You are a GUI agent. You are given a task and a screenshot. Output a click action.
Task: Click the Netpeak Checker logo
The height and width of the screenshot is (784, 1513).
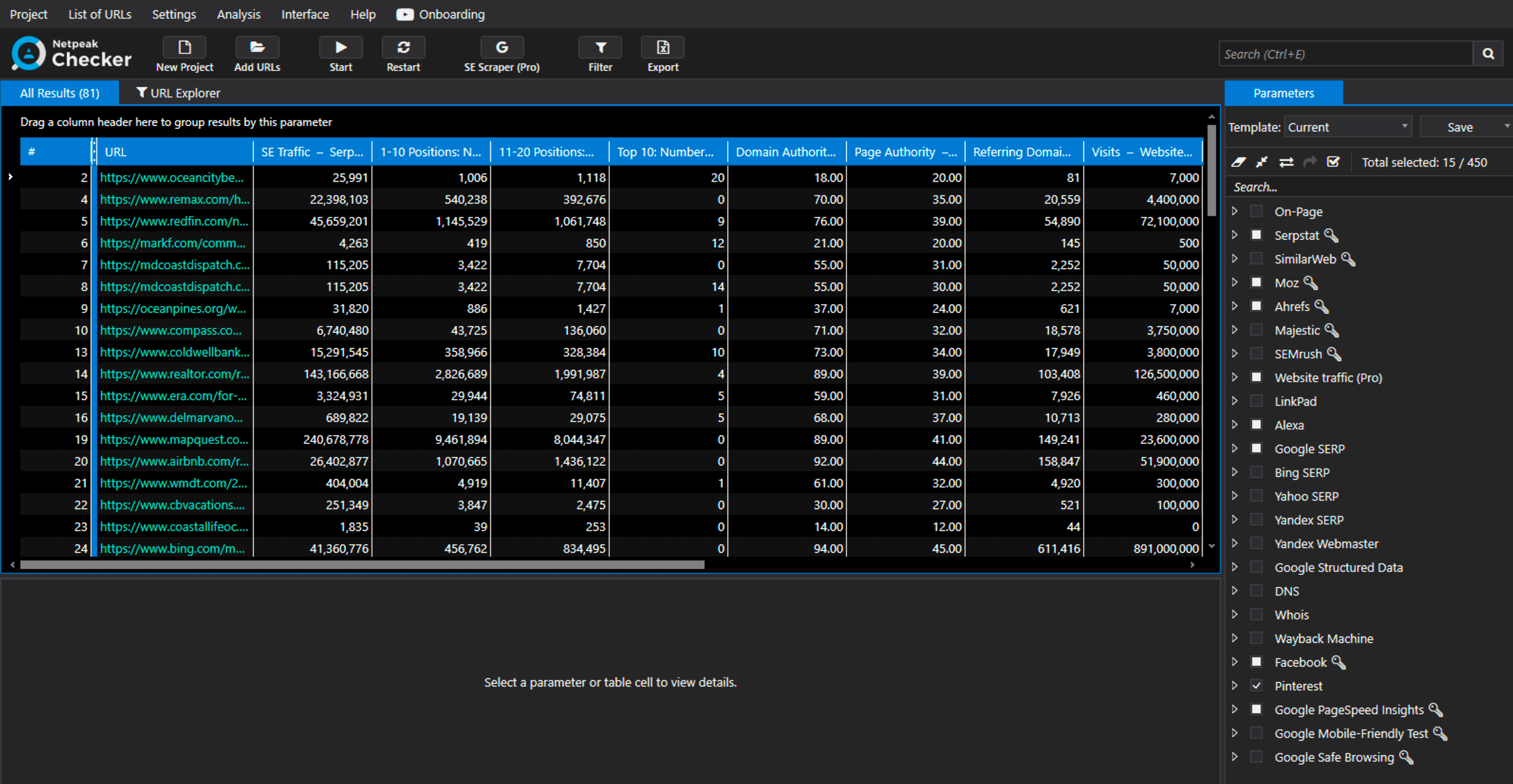click(71, 53)
